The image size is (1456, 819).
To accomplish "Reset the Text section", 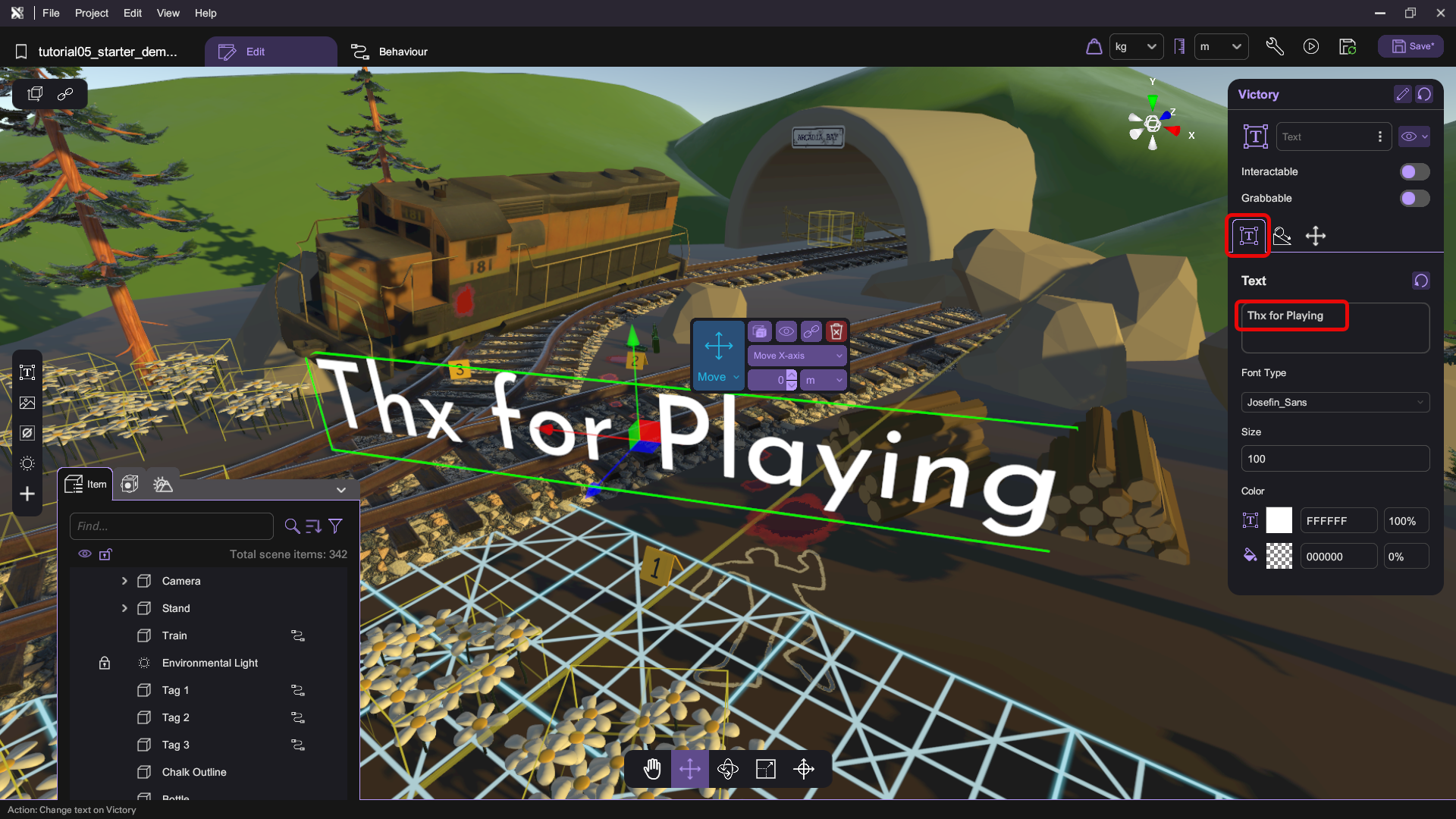I will [x=1421, y=281].
